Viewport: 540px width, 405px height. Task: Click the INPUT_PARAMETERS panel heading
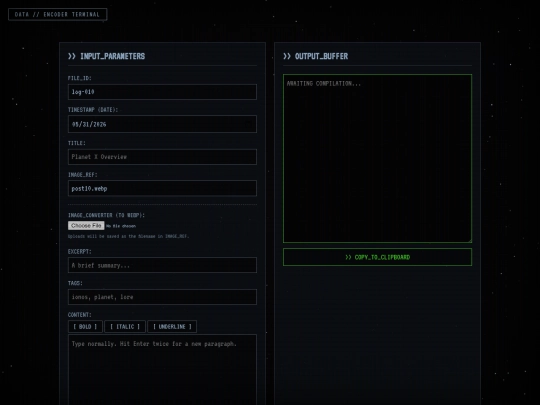pos(106,56)
